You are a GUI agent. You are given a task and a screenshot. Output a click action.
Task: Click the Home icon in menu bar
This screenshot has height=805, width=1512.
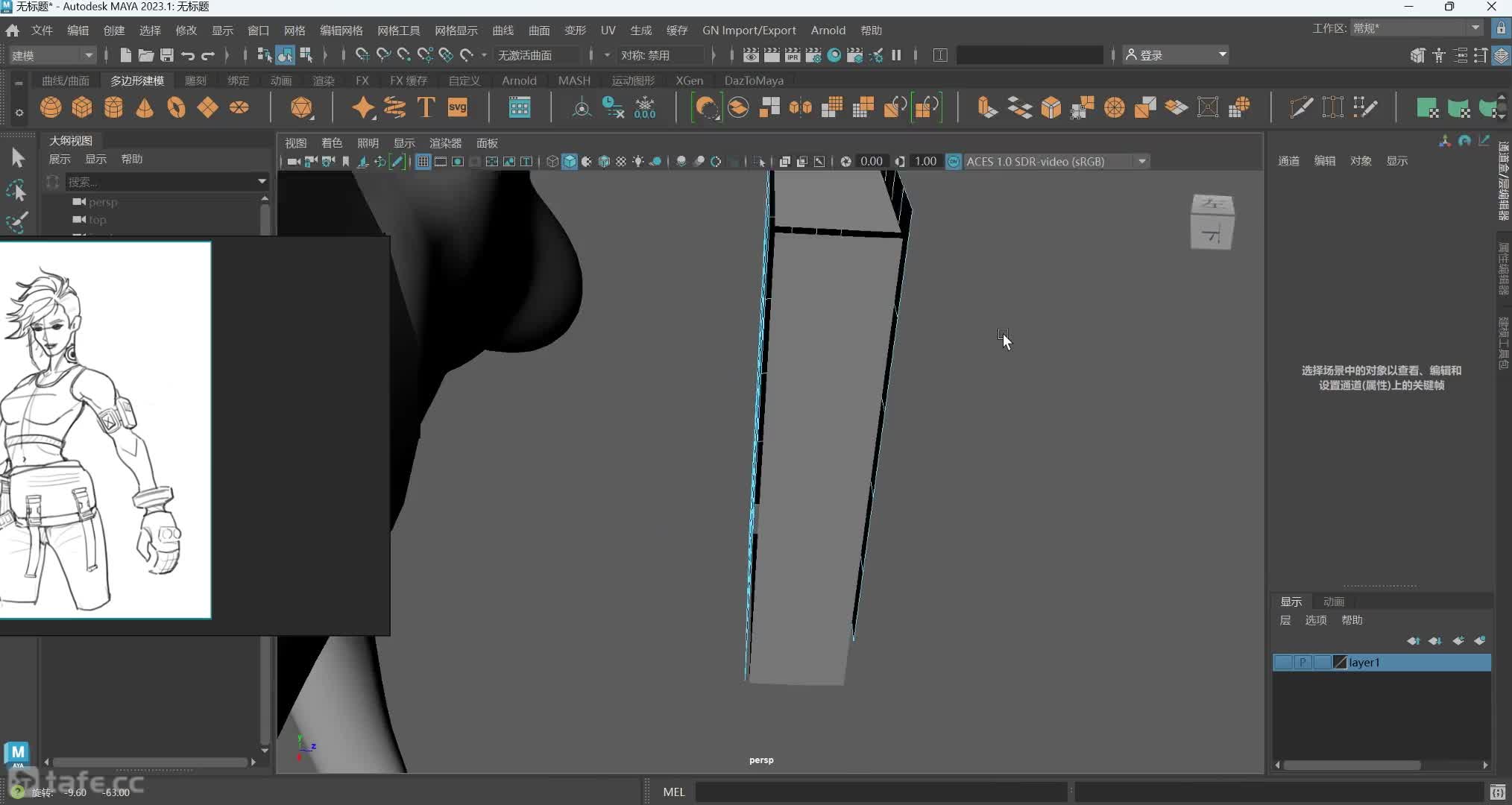tap(13, 31)
